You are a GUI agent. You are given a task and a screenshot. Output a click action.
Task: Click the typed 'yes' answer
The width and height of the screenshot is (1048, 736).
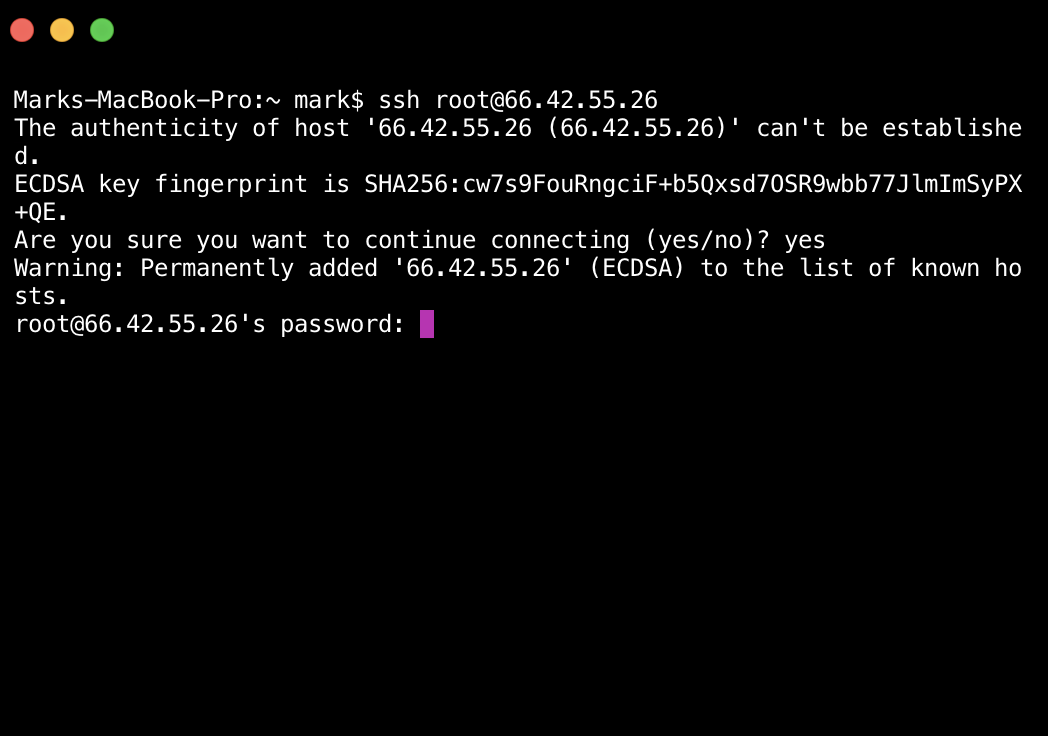tap(805, 240)
